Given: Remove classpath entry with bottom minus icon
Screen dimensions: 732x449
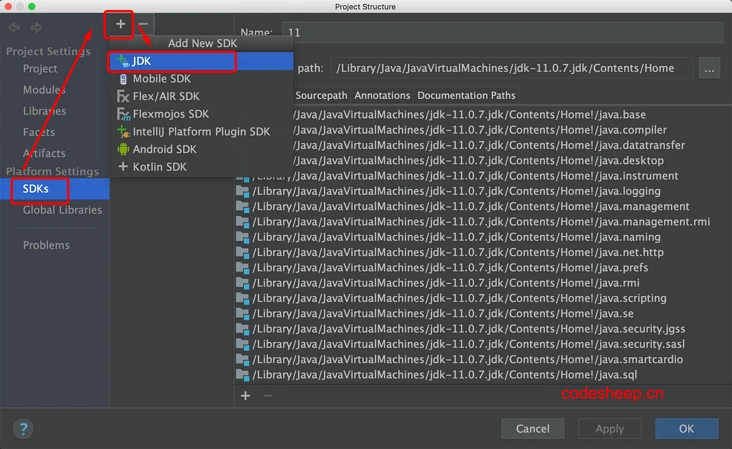Looking at the screenshot, I should tap(267, 396).
